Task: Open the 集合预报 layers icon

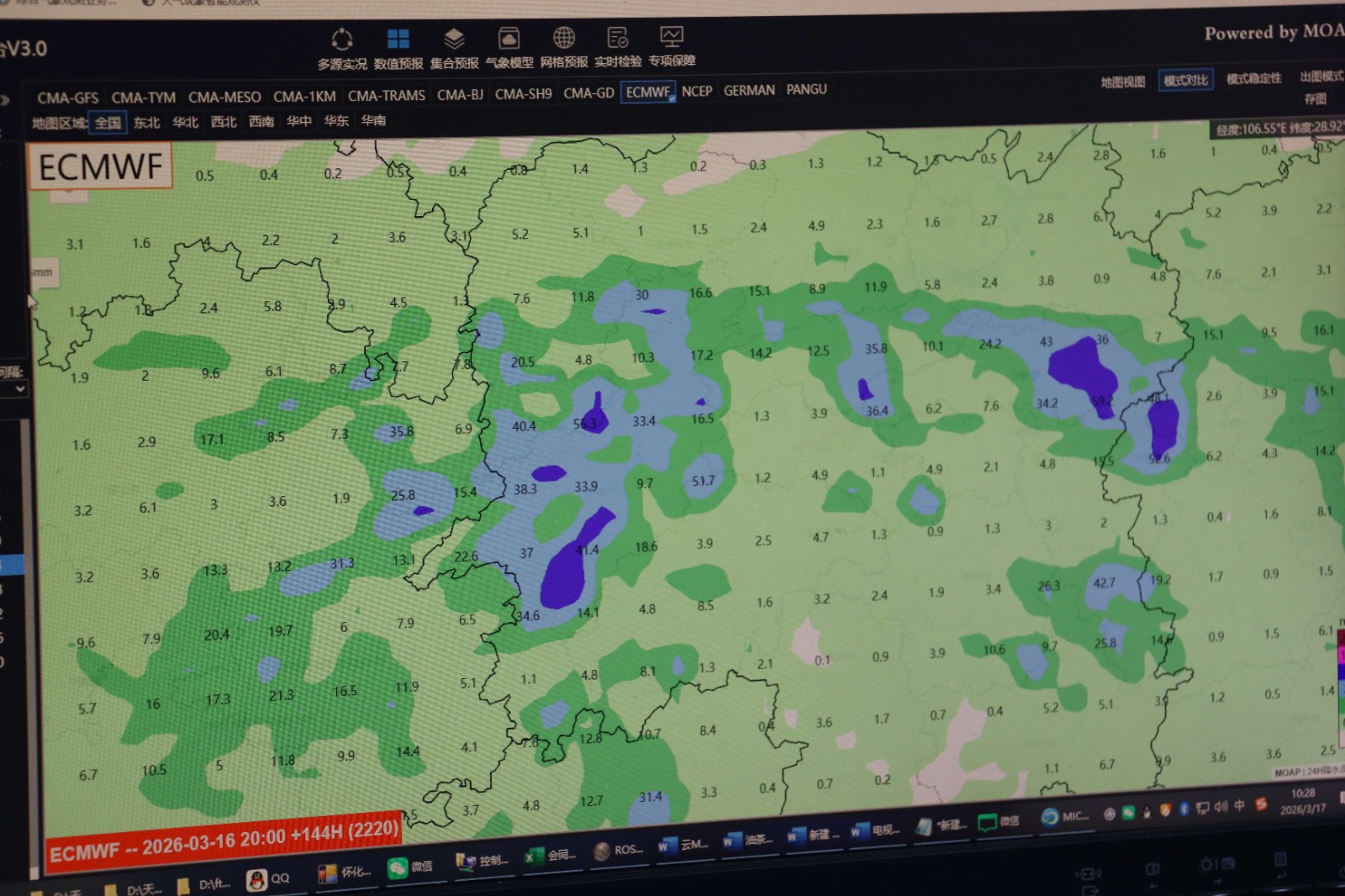Action: pos(454,39)
